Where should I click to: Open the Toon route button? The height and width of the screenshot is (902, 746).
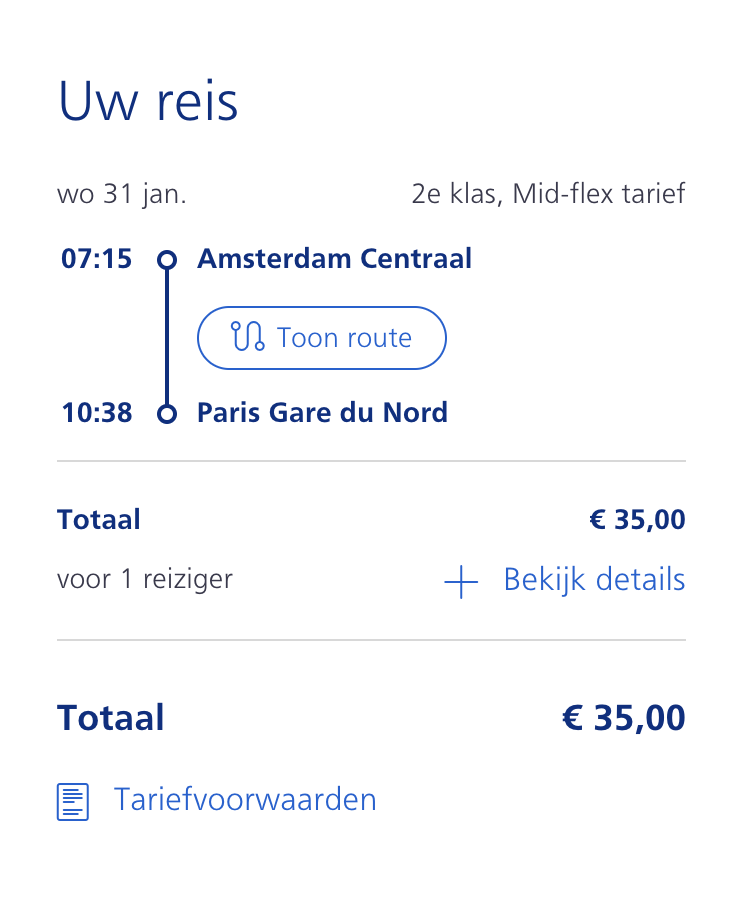coord(322,338)
